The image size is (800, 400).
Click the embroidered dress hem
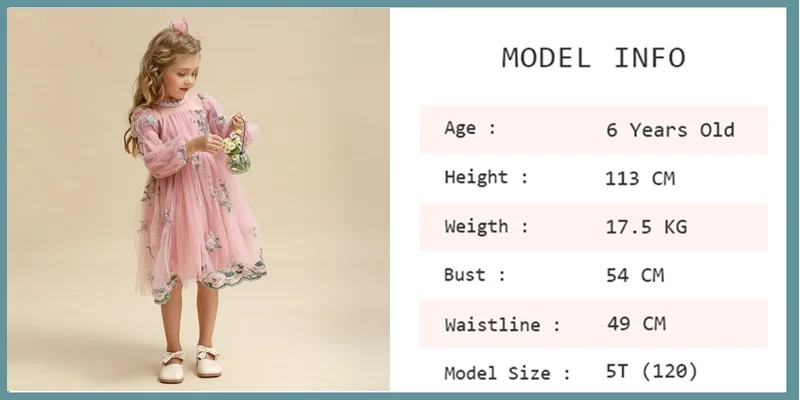point(209,280)
